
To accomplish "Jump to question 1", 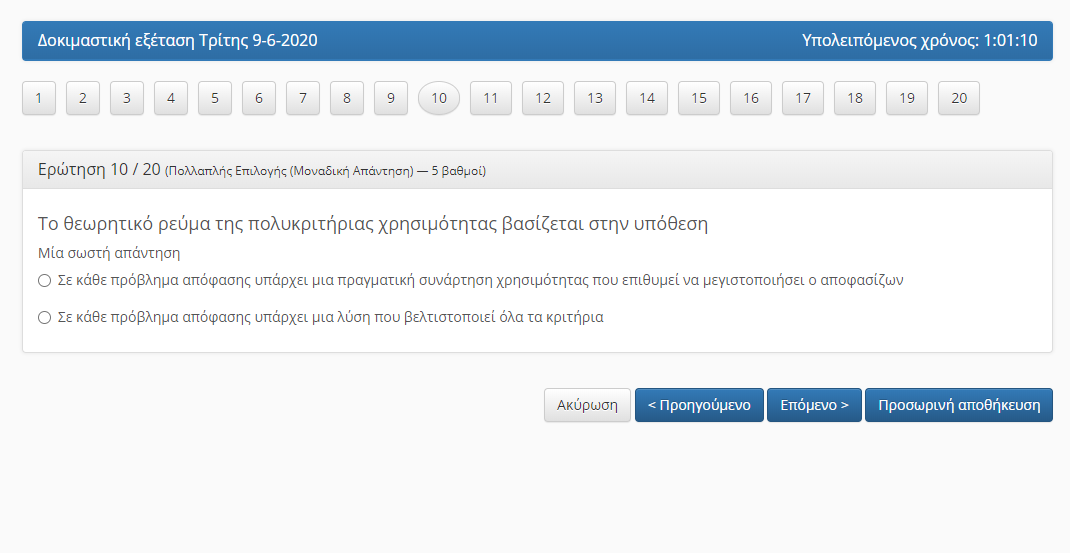I will (39, 98).
